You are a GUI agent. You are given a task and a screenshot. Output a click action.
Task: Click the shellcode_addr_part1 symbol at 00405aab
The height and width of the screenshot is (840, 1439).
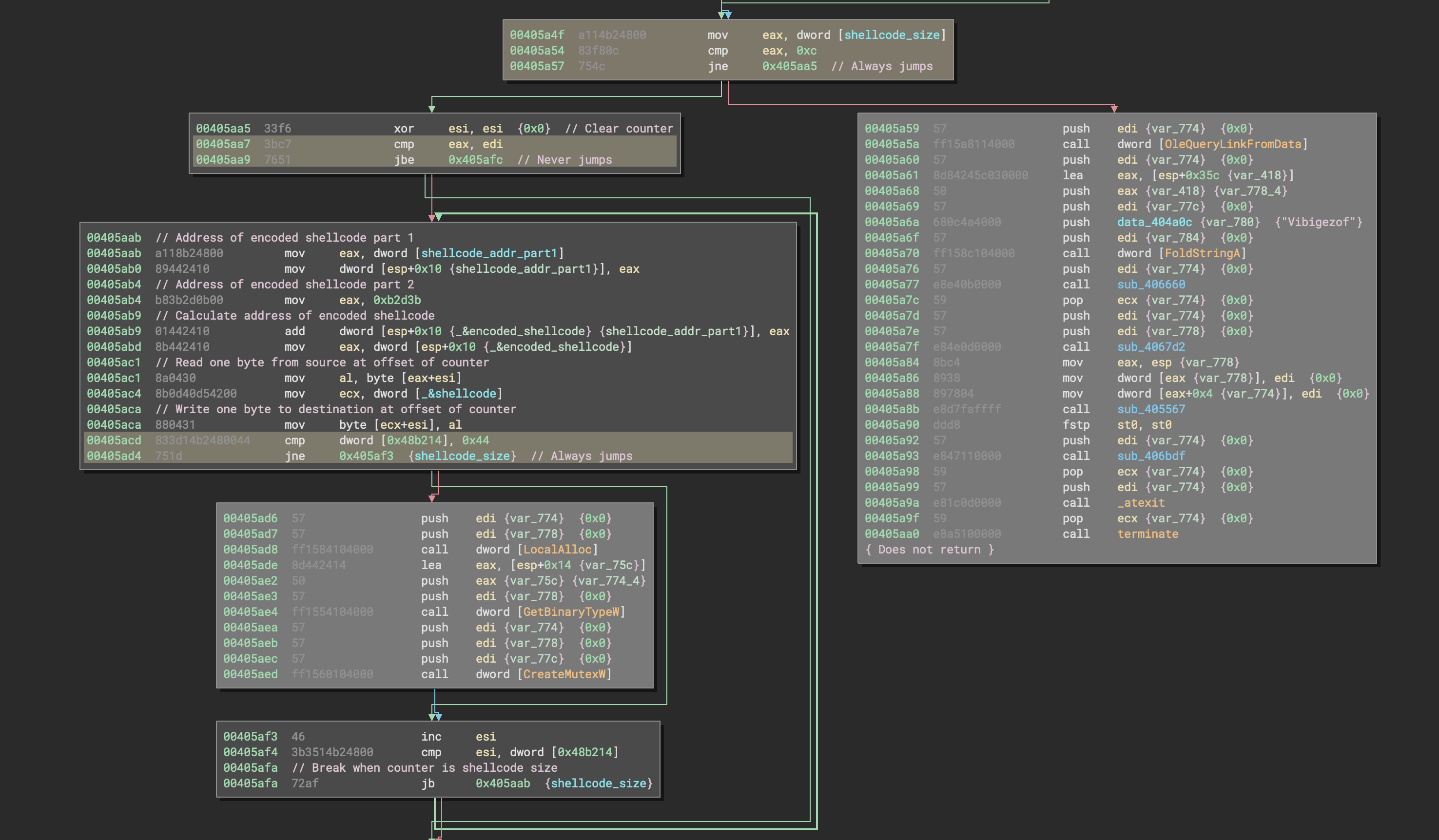489,253
